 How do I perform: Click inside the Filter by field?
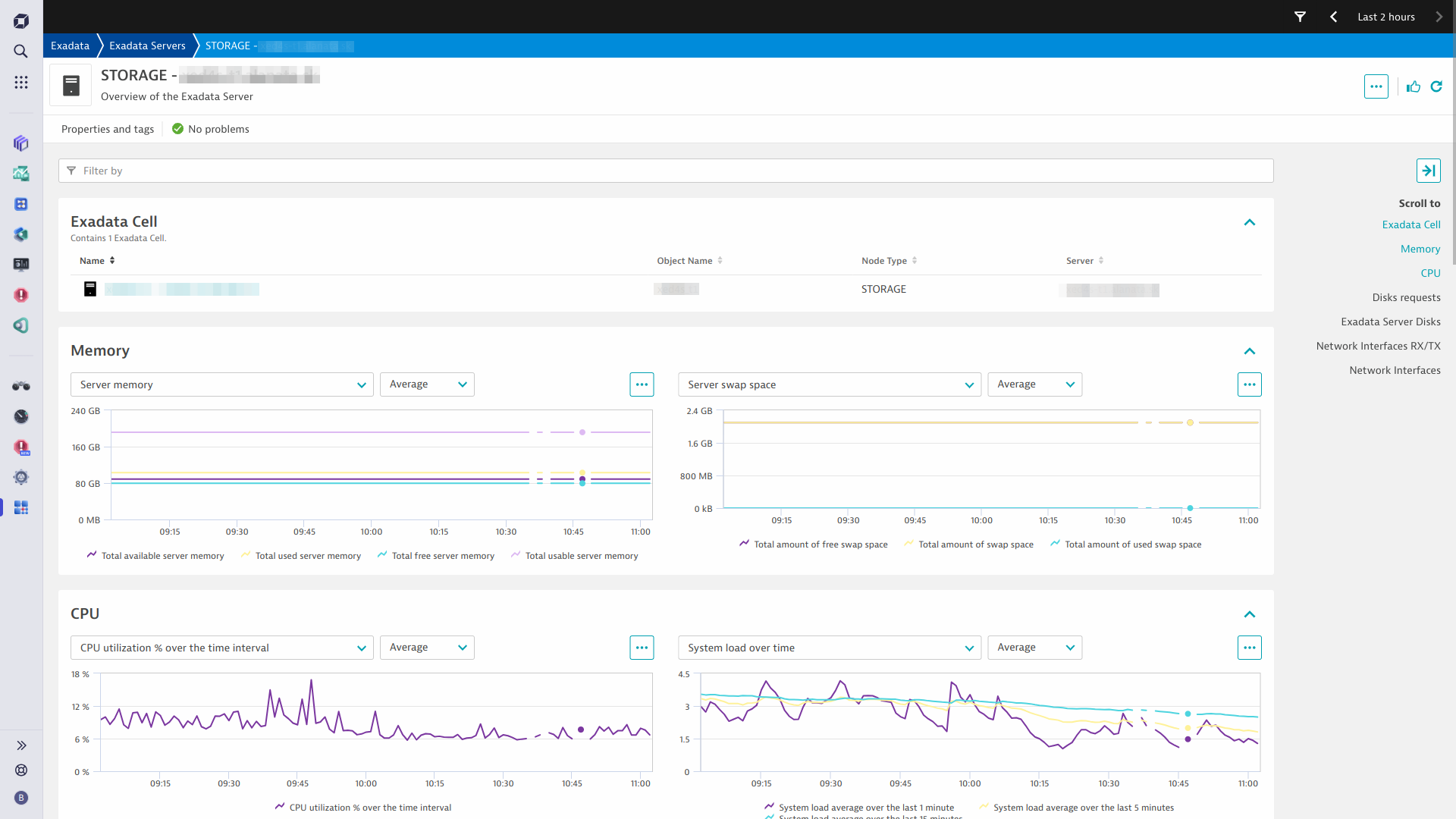click(x=303, y=171)
